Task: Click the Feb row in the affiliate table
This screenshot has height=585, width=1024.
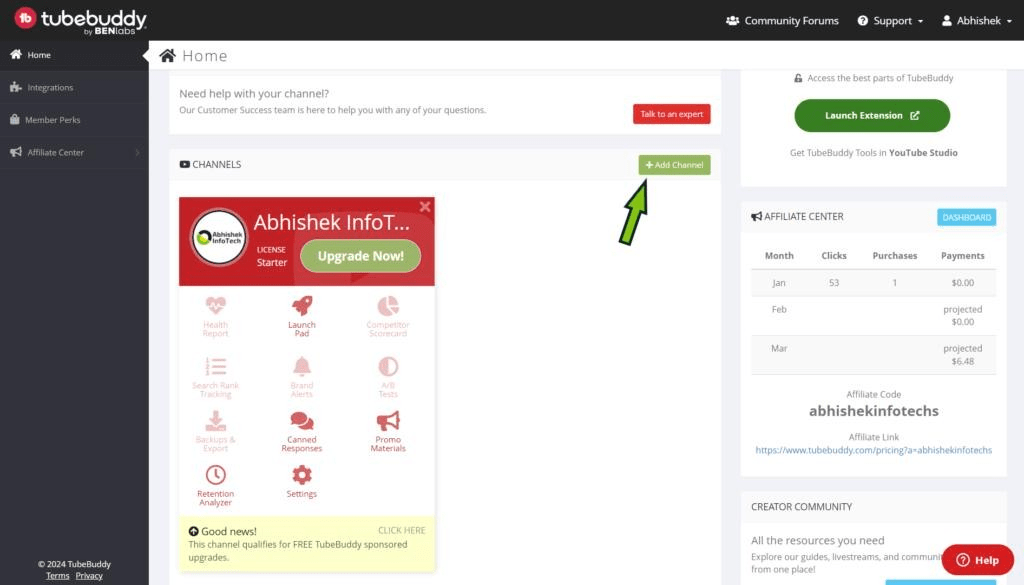Action: click(873, 316)
